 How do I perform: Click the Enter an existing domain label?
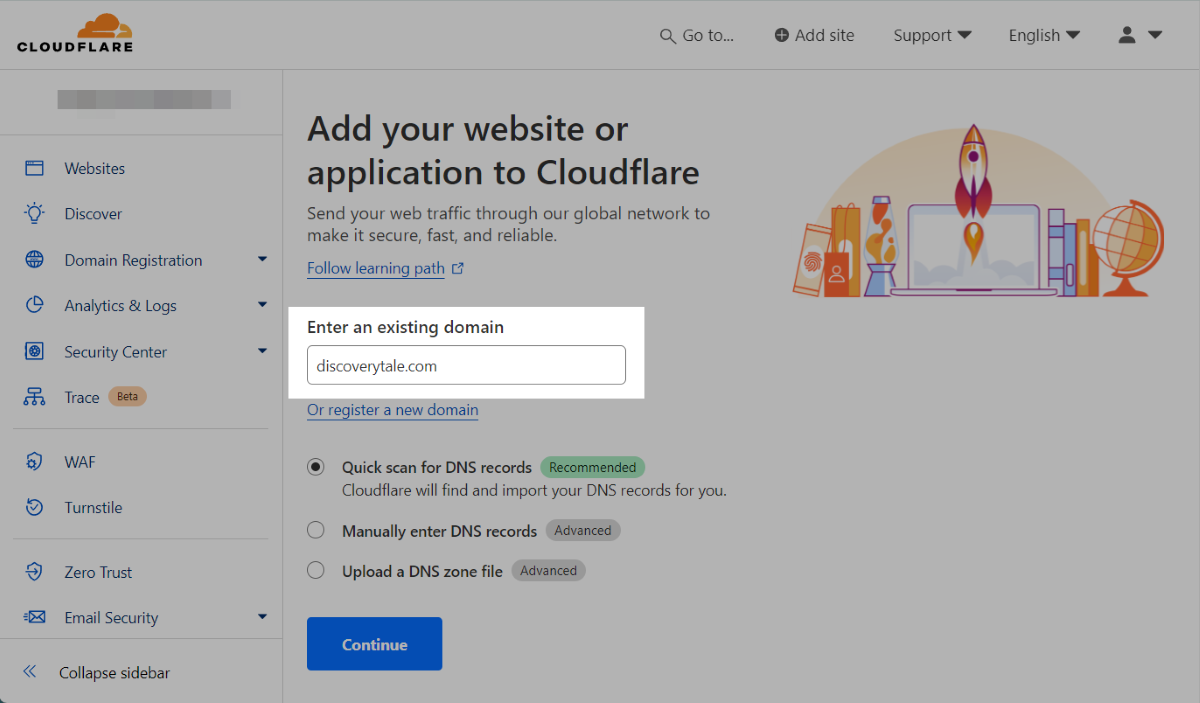pyautogui.click(x=405, y=327)
